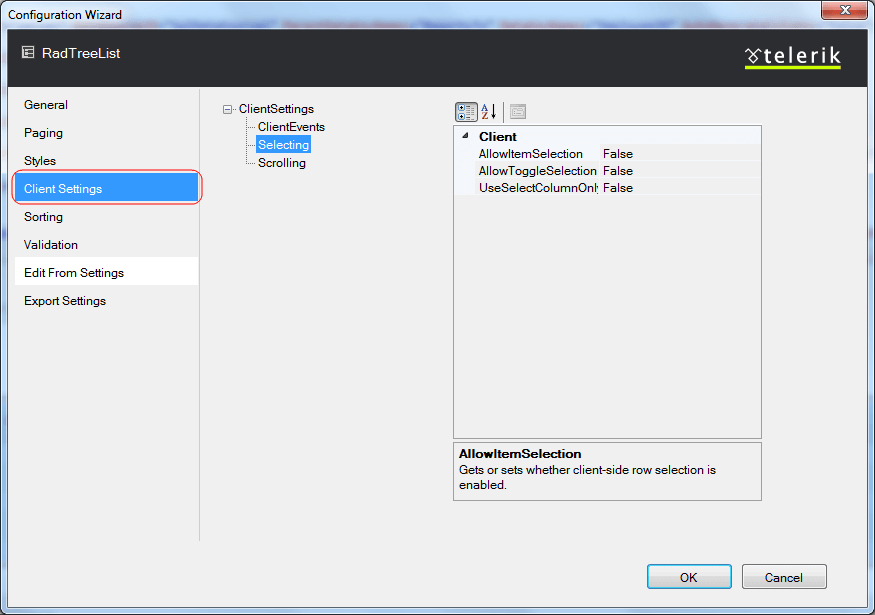This screenshot has width=875, height=615.
Task: Select the ClientEvents tree node
Action: point(291,127)
